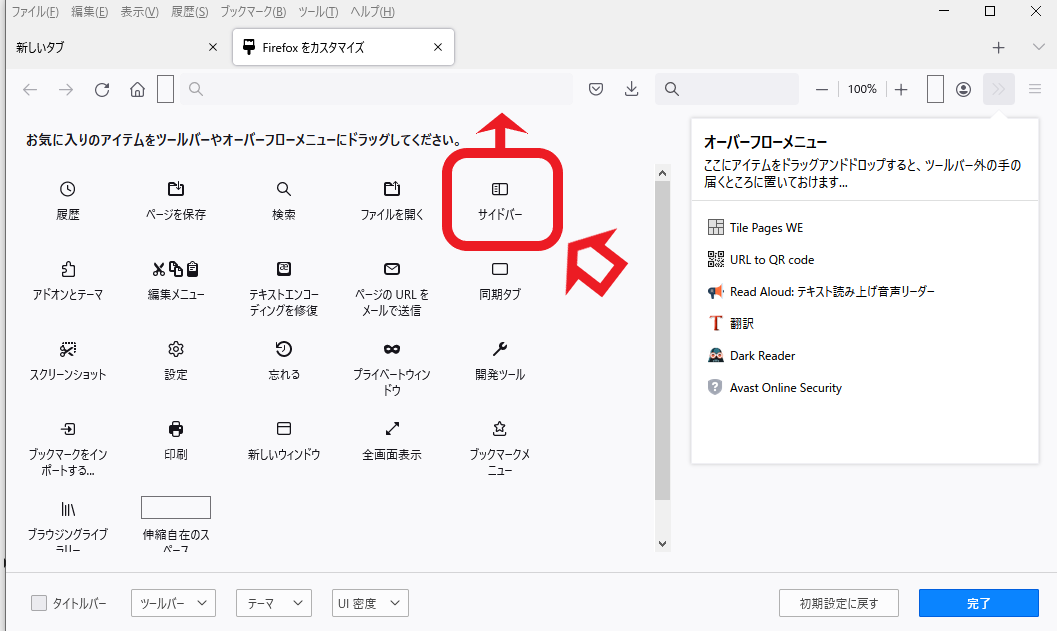
Task: Open the Downloads icon in the toolbar
Action: click(x=631, y=89)
